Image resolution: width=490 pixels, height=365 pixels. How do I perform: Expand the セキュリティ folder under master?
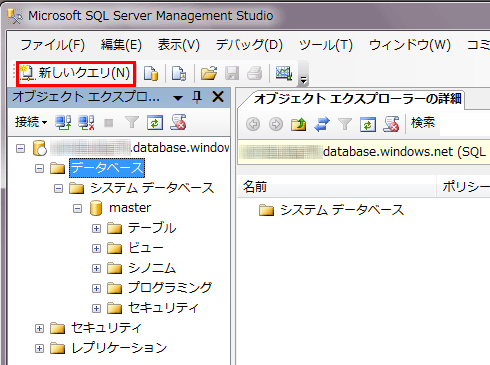(x=96, y=308)
